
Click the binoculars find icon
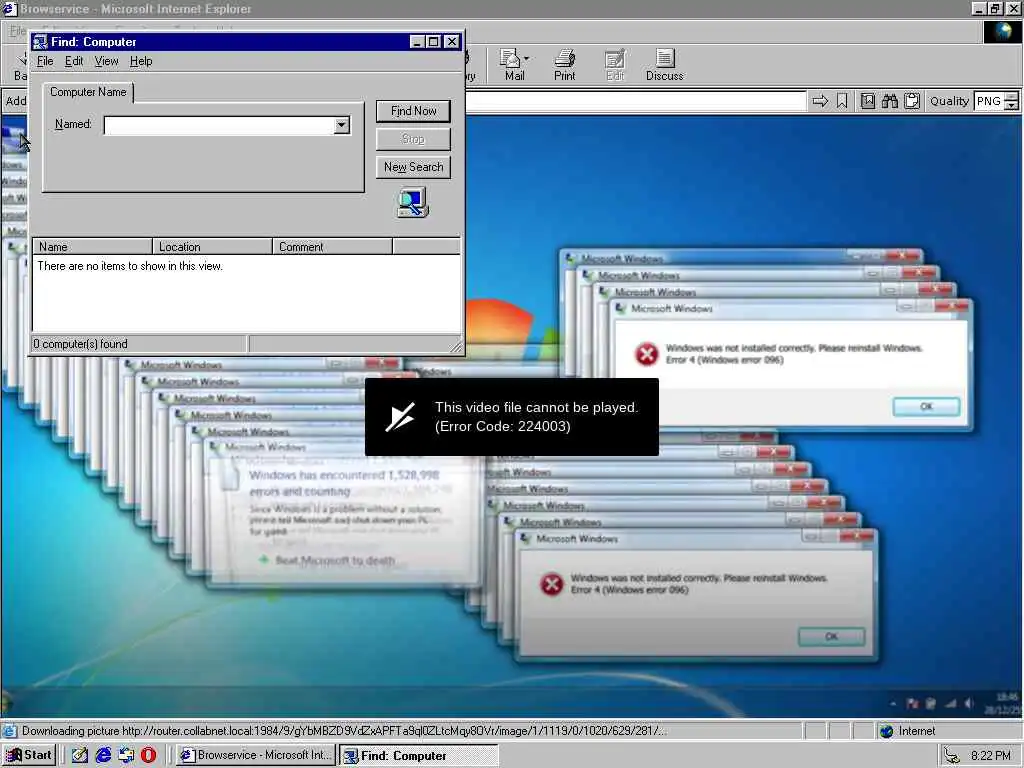(889, 101)
